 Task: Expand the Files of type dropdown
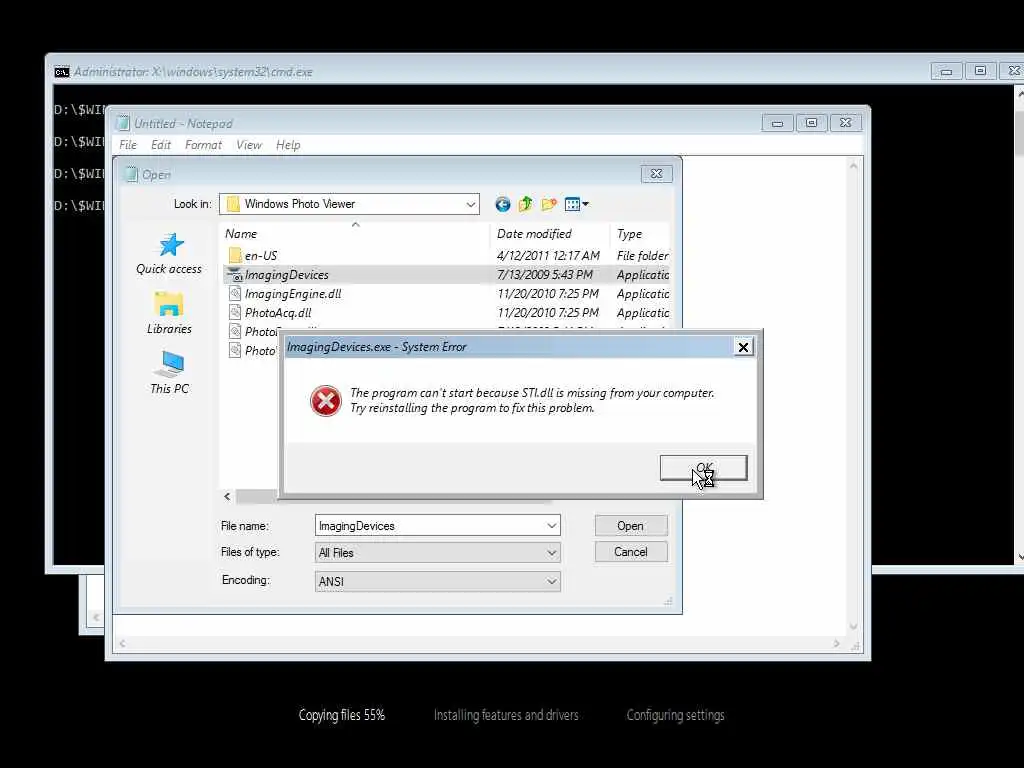(551, 553)
